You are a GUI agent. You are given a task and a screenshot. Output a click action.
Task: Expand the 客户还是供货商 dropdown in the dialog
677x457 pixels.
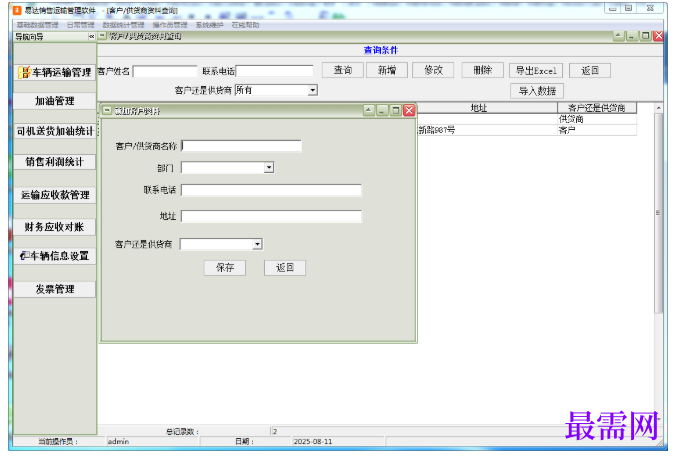tap(257, 244)
